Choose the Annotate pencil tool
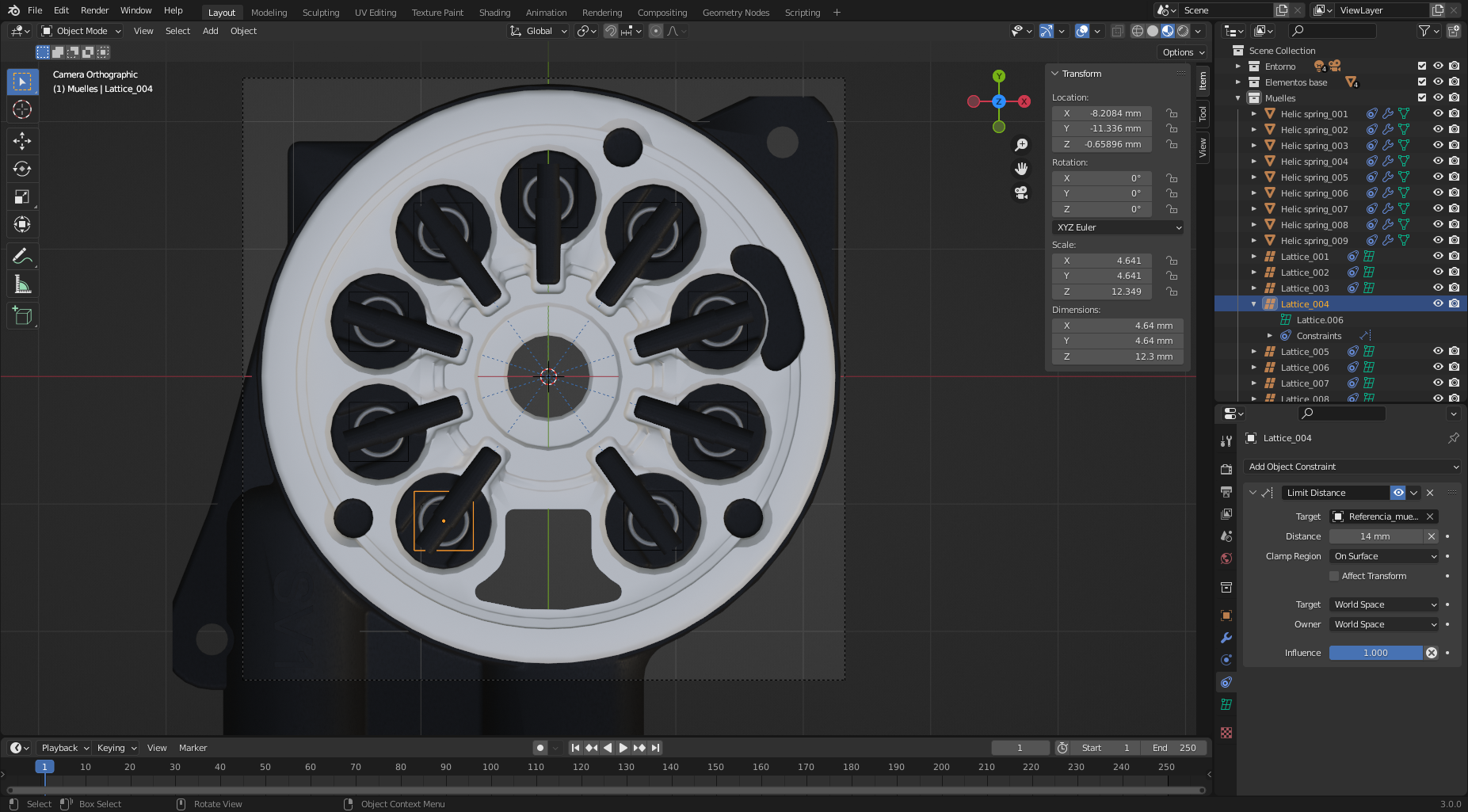 [22, 256]
